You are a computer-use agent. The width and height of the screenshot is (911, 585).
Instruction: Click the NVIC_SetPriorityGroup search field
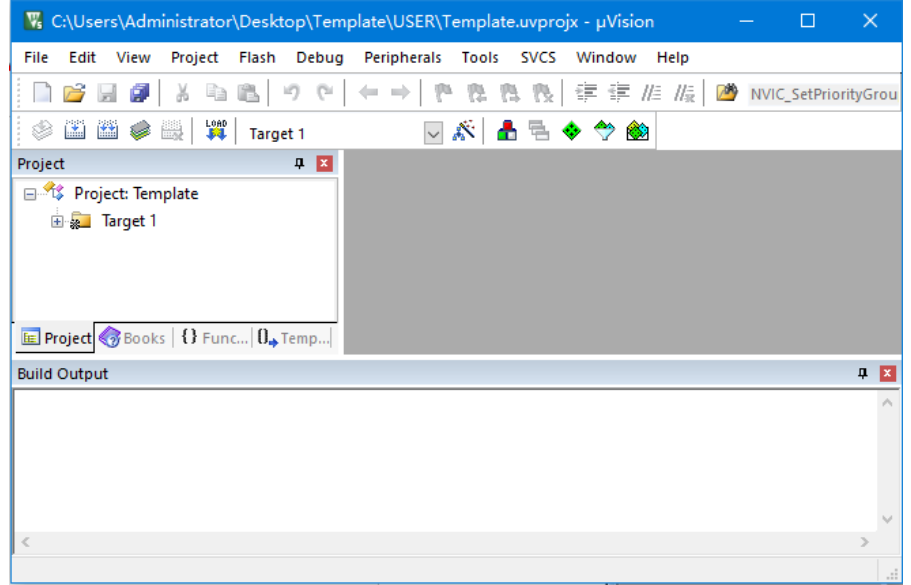[x=822, y=93]
